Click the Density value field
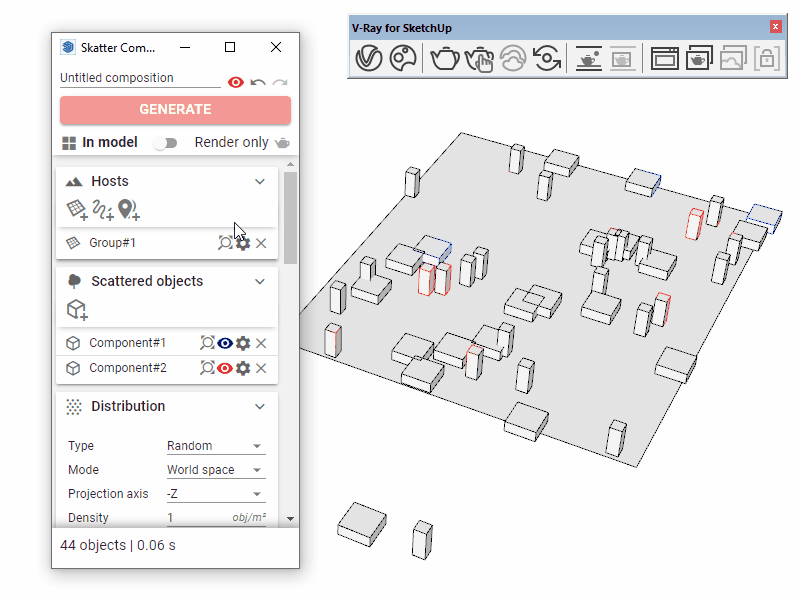This screenshot has height=600, width=800. pyautogui.click(x=195, y=518)
